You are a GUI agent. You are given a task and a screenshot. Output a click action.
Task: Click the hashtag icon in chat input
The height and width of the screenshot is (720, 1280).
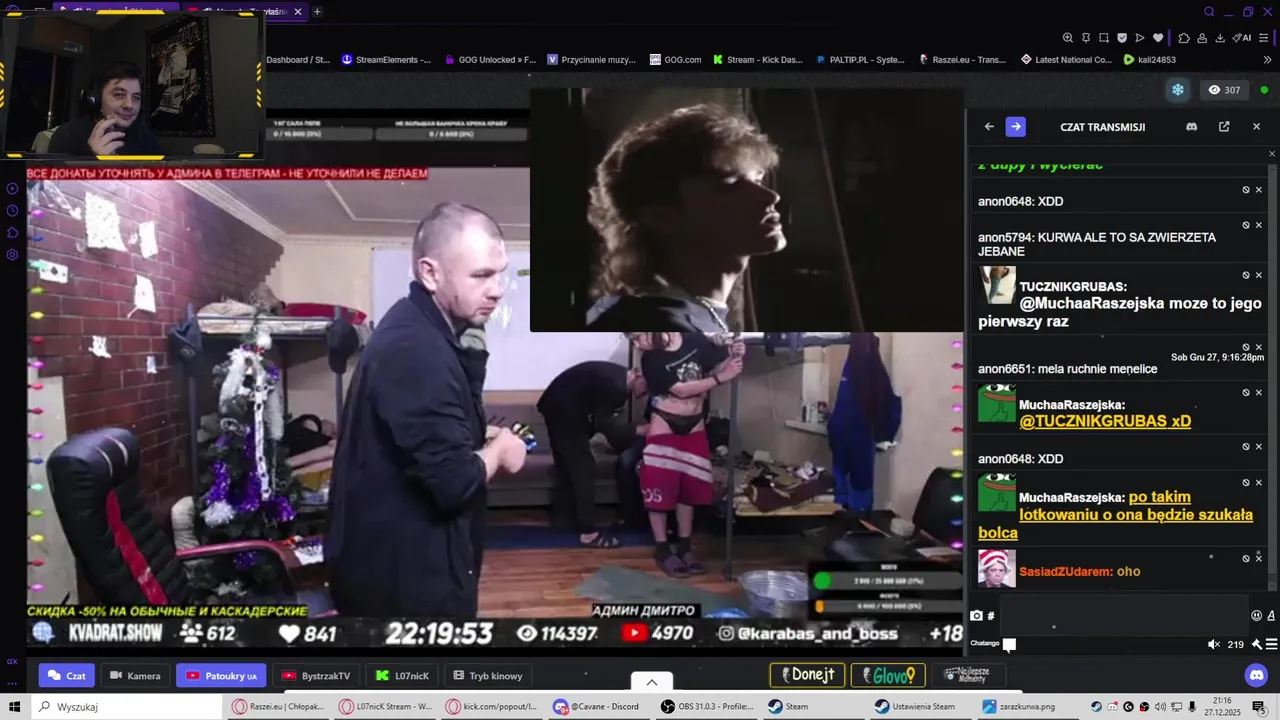[x=991, y=616]
